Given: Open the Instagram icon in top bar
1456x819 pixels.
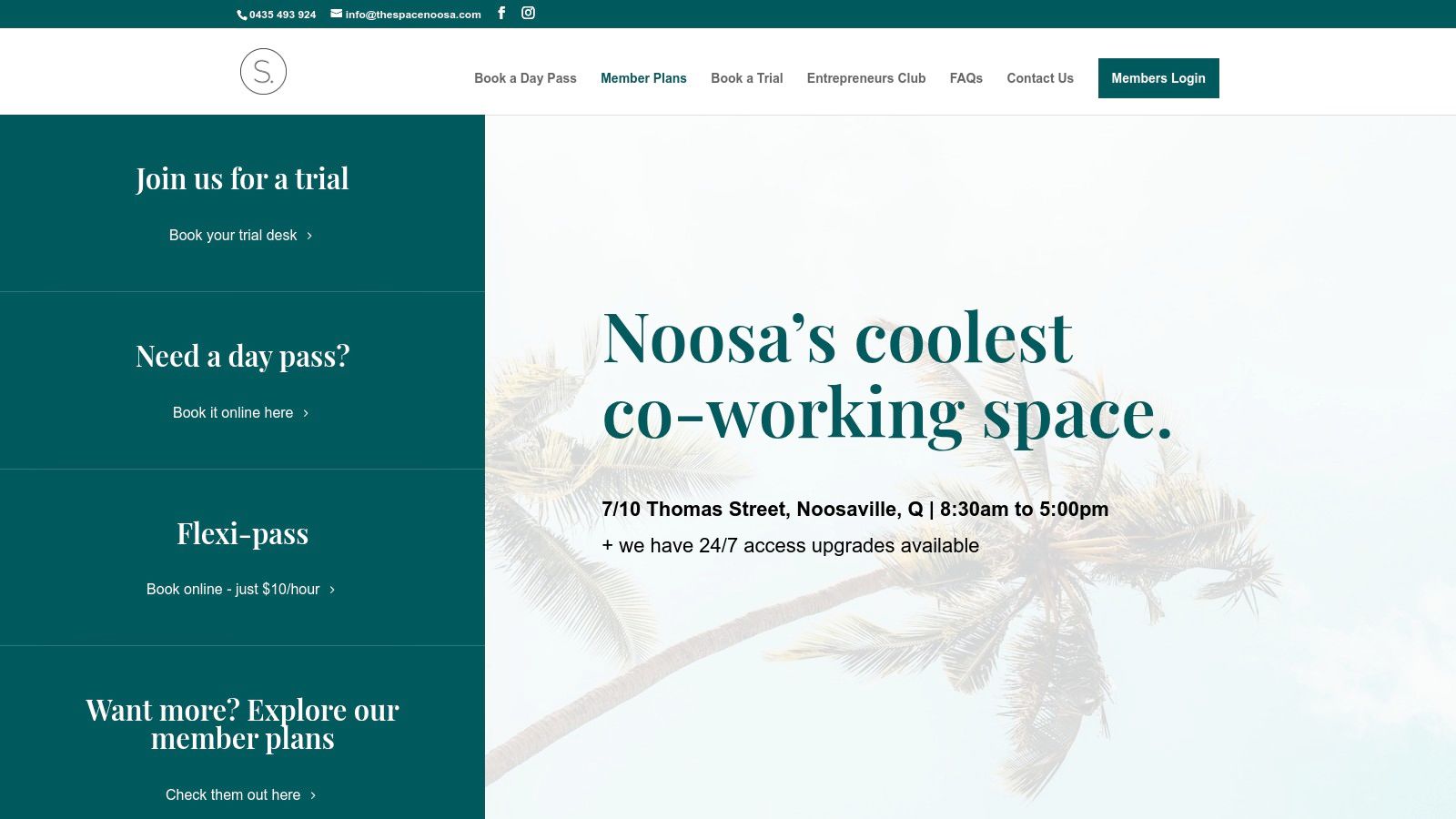Looking at the screenshot, I should tap(528, 13).
